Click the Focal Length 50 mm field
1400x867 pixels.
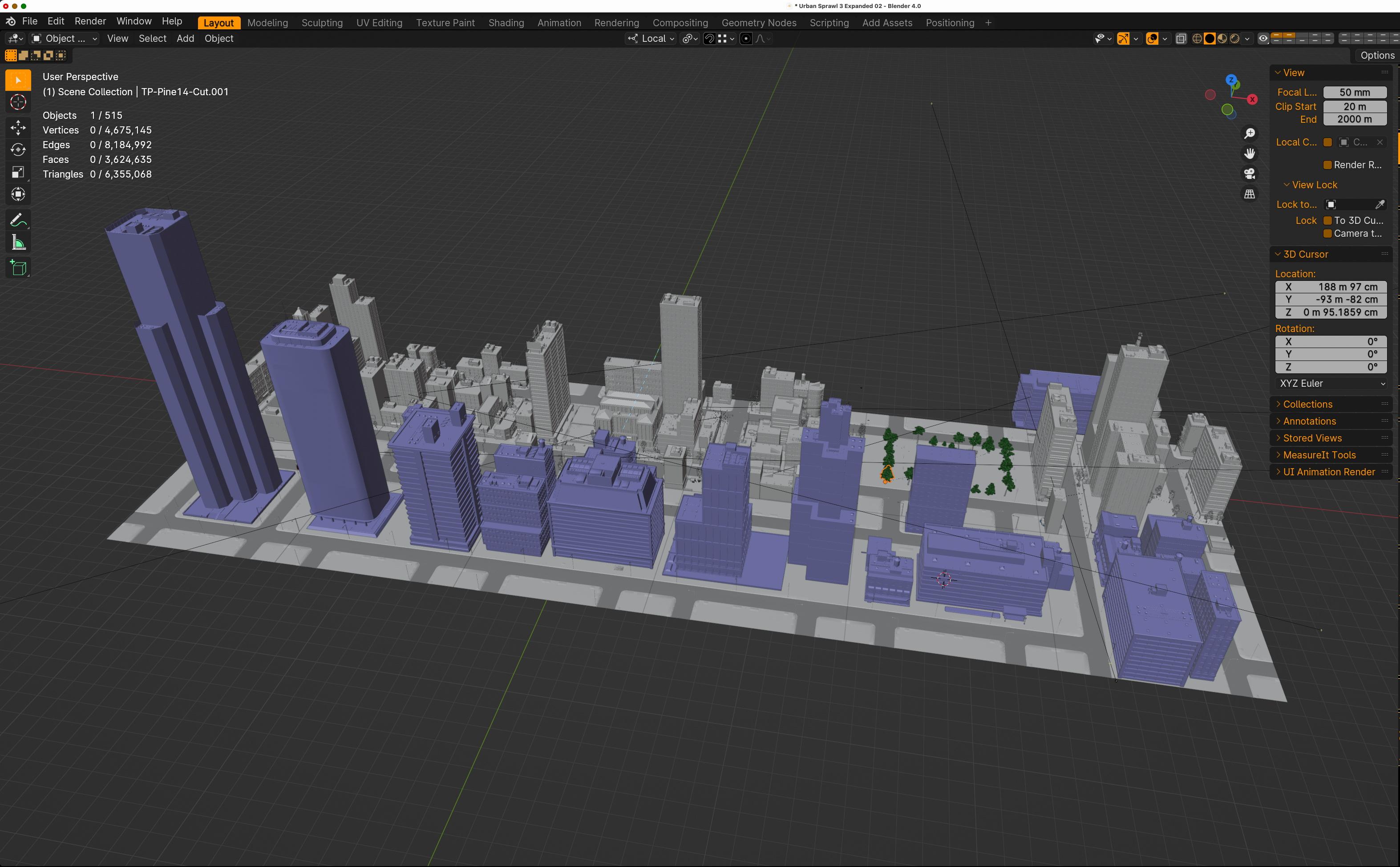[1354, 92]
